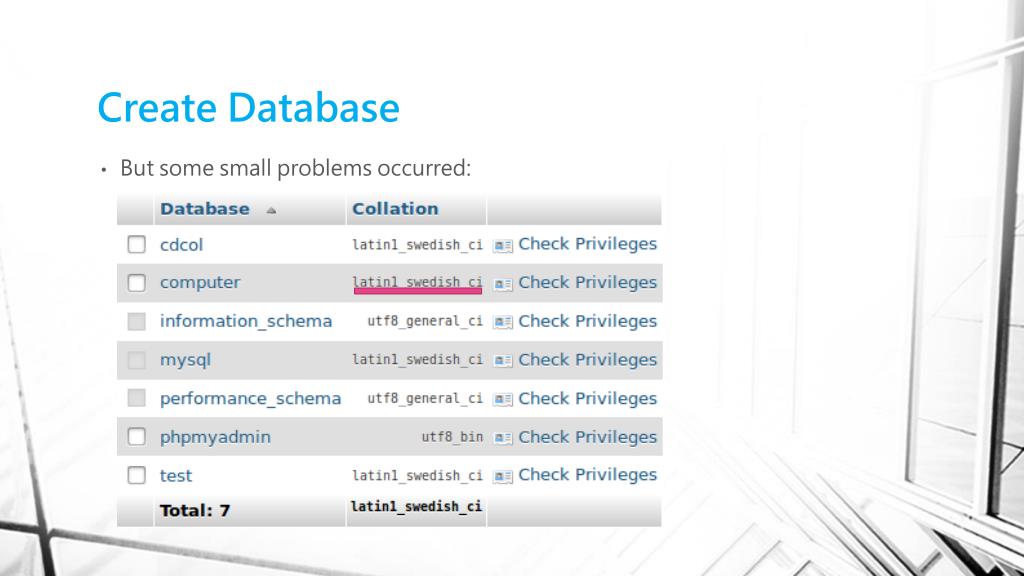Image resolution: width=1024 pixels, height=576 pixels.
Task: Check Privileges link for computer
Action: tap(588, 282)
